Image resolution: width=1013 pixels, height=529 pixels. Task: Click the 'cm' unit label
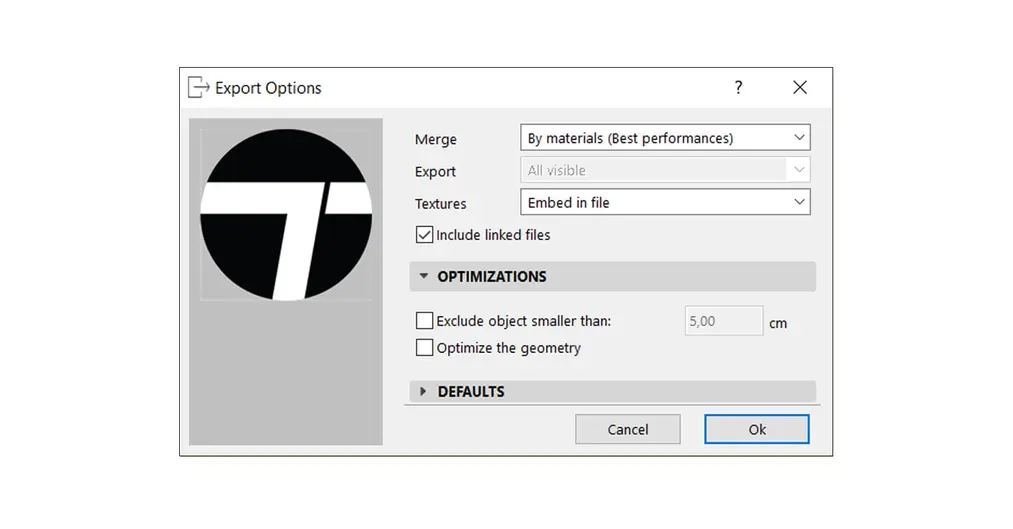tap(778, 323)
